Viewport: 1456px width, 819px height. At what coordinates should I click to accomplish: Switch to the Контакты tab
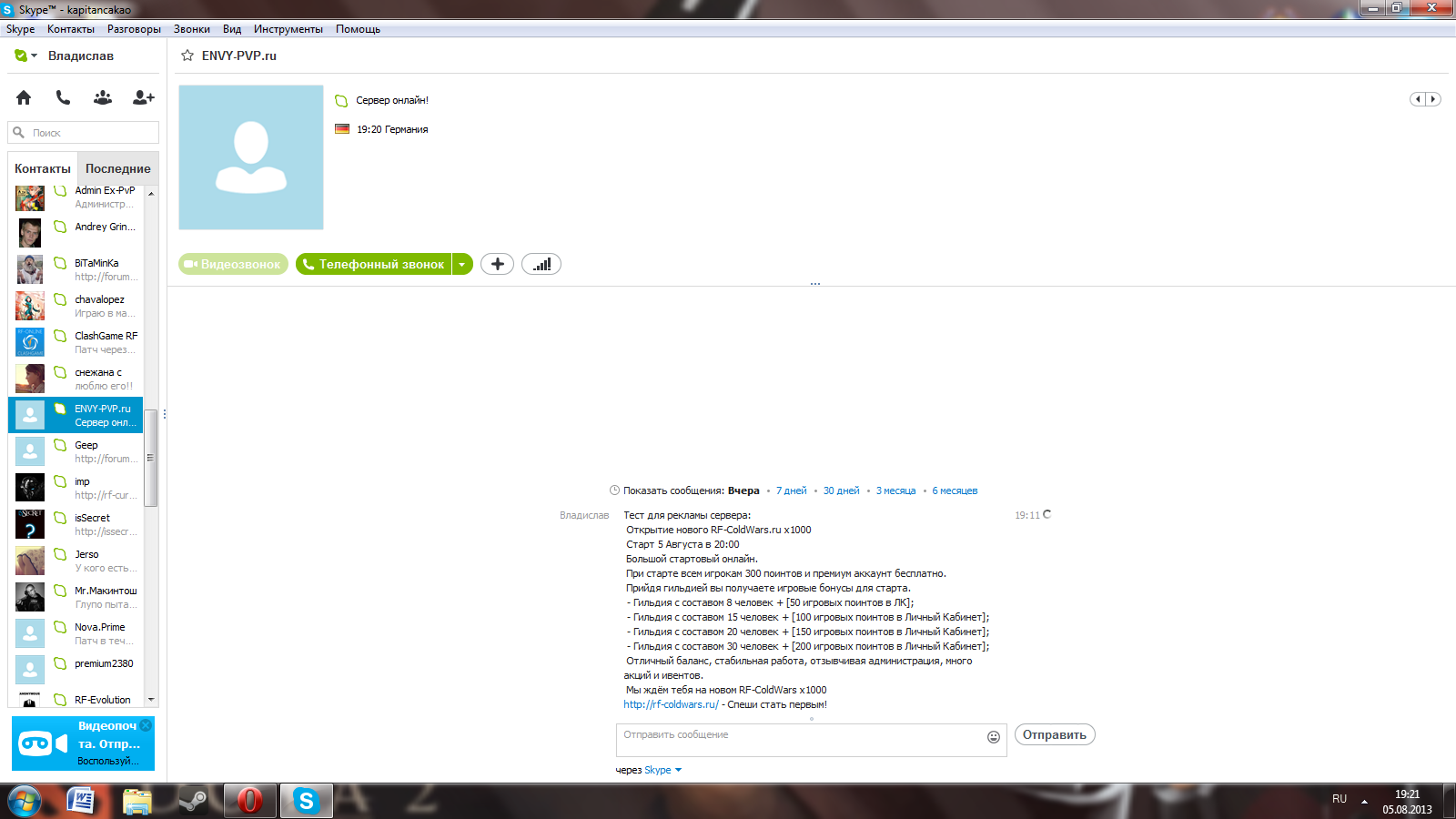(43, 168)
